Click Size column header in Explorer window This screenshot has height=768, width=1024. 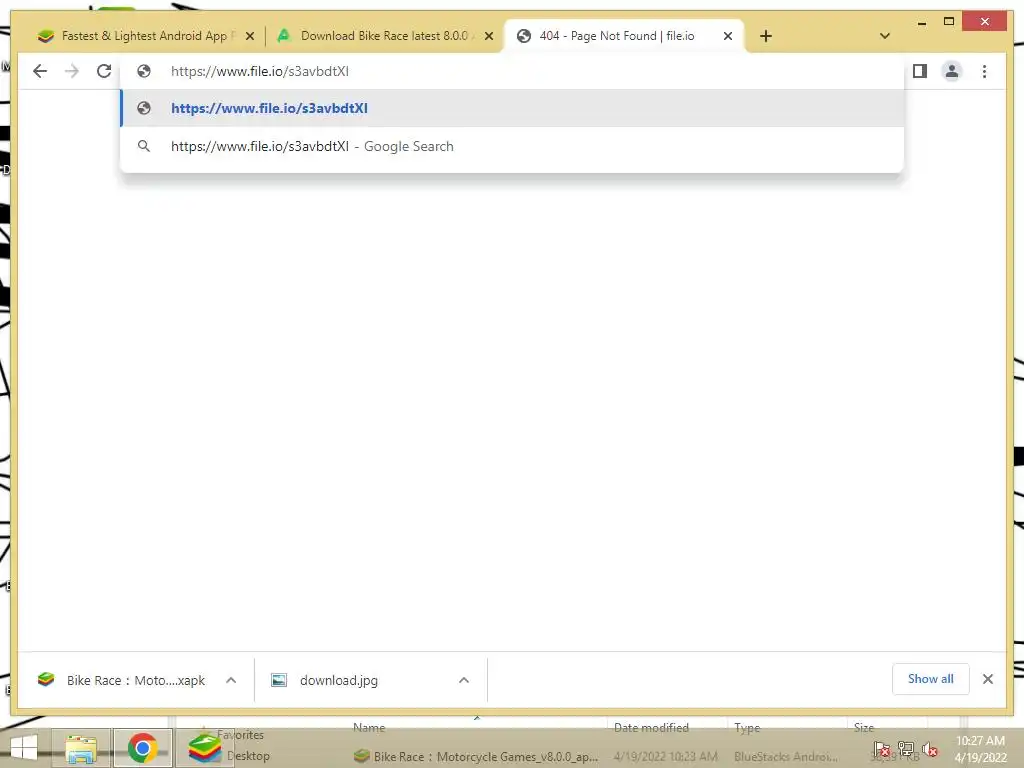click(863, 728)
